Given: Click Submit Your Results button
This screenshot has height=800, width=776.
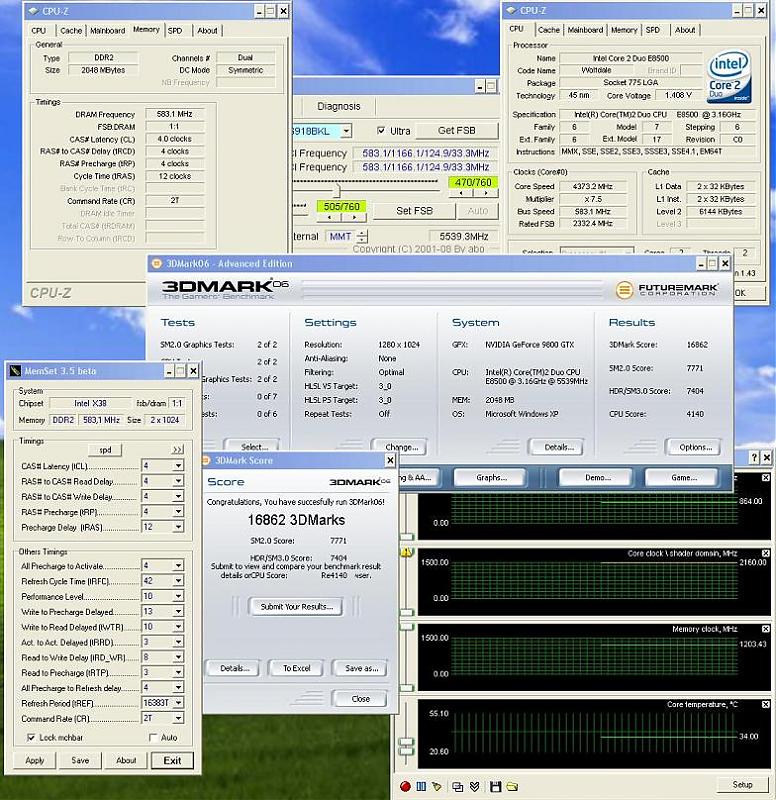Looking at the screenshot, I should [296, 607].
